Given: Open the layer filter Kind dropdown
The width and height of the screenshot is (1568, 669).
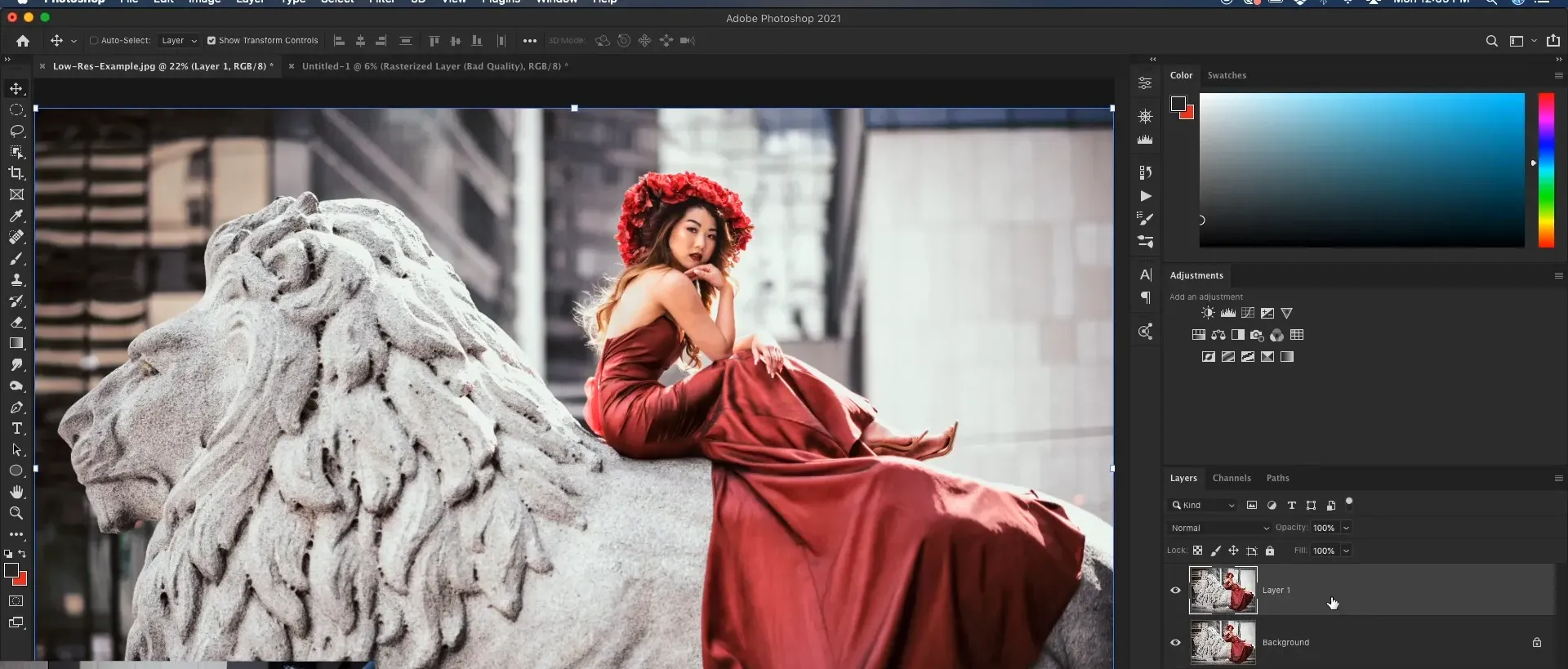Looking at the screenshot, I should (x=1203, y=506).
